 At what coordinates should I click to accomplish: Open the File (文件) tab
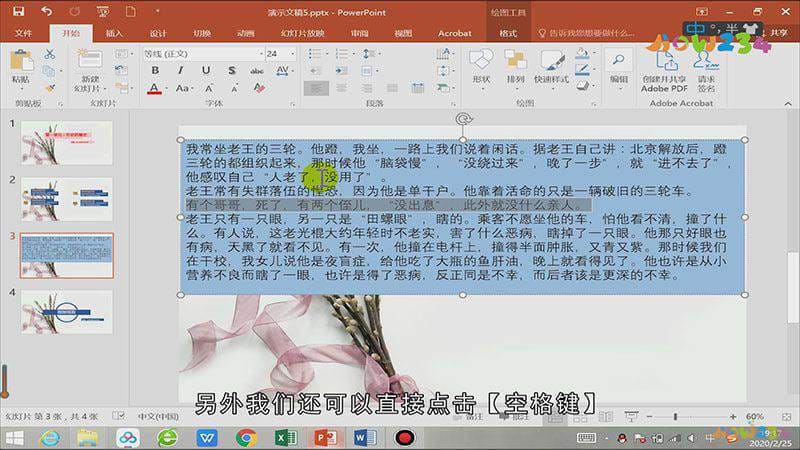23,33
